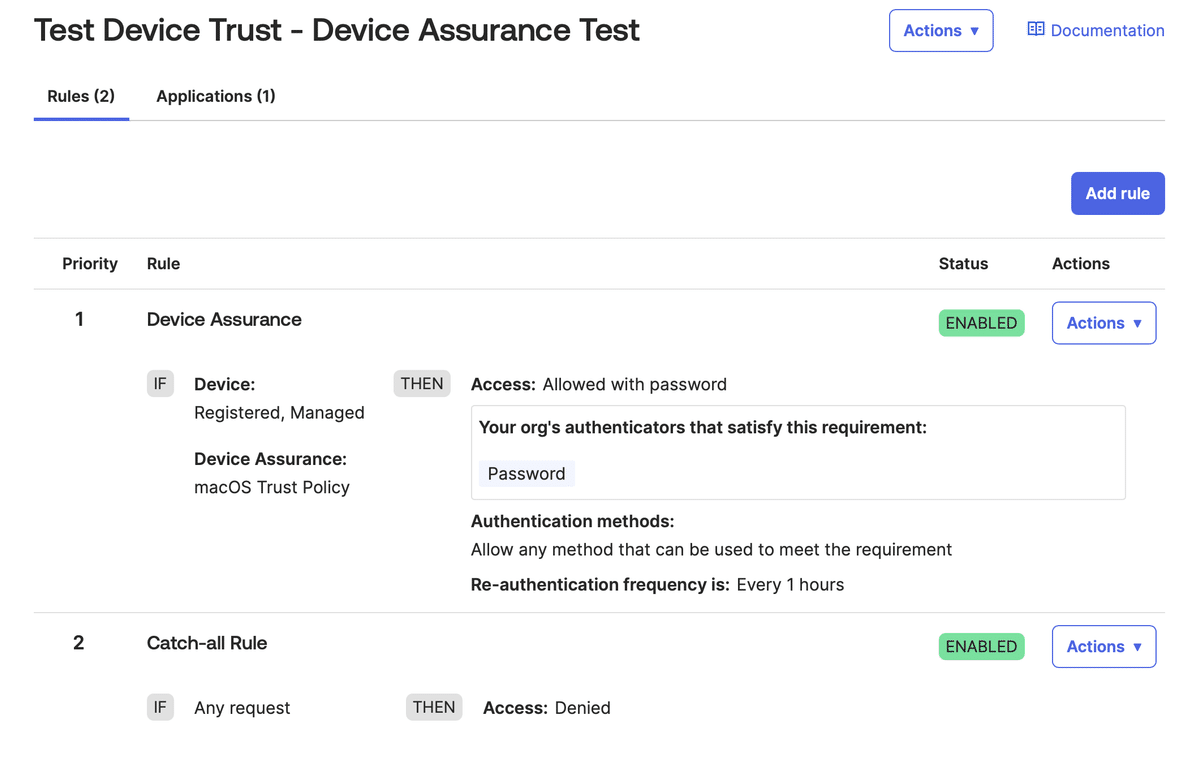Click the page title Test Device Trust
The width and height of the screenshot is (1200, 758).
click(x=160, y=30)
